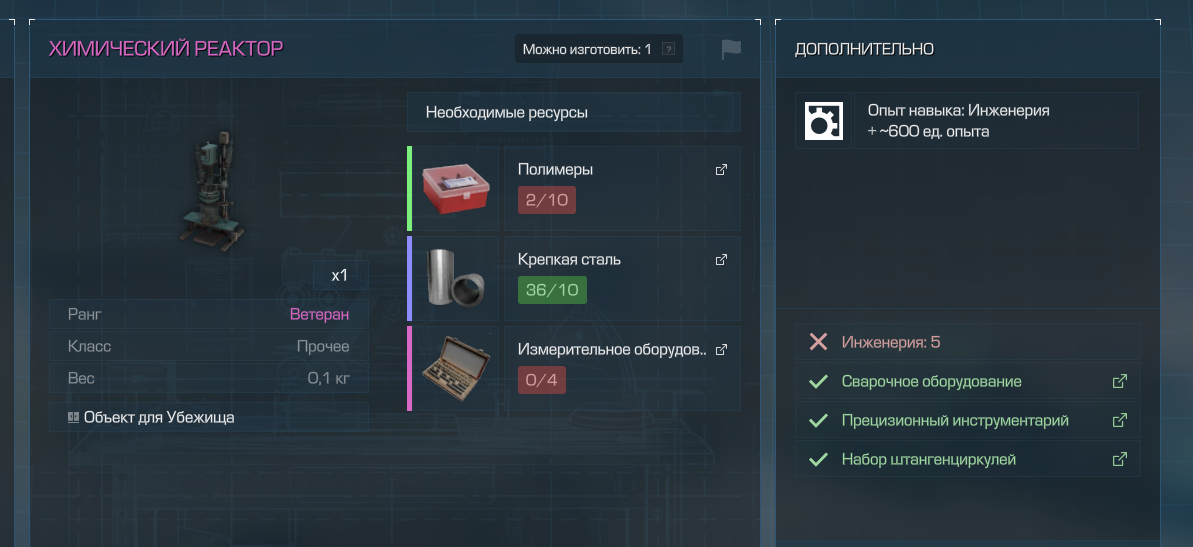The image size is (1193, 547).
Task: Select the Полимеры red box thumbnail
Action: pyautogui.click(x=455, y=189)
